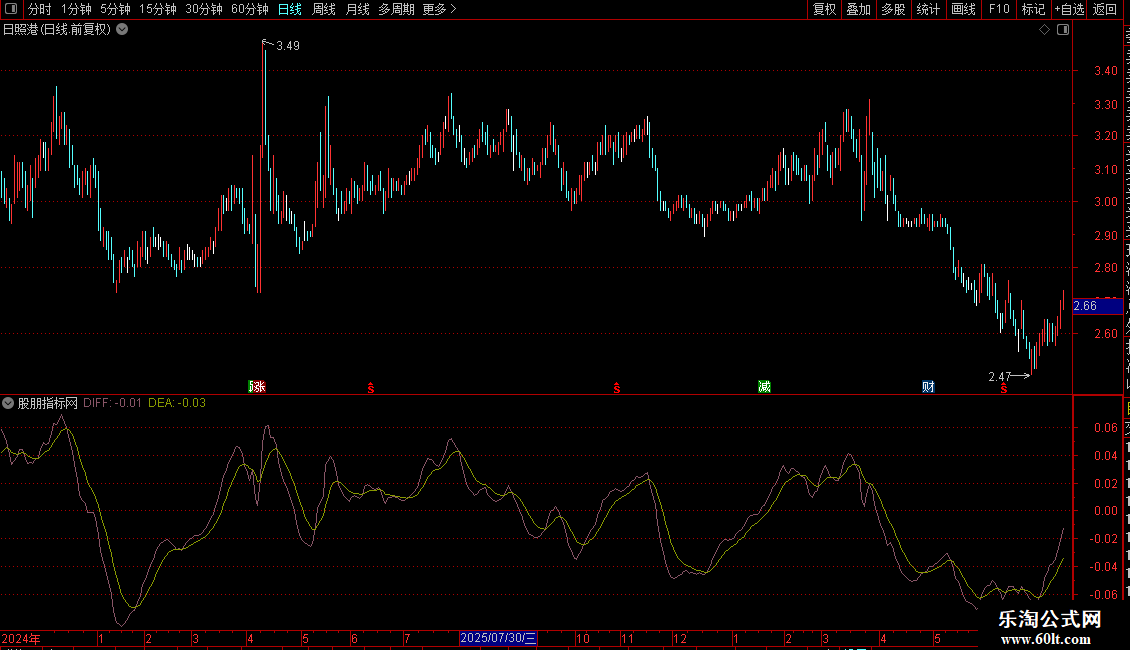This screenshot has height=650, width=1130.
Task: Click the S marker near month 6
Action: (x=371, y=388)
